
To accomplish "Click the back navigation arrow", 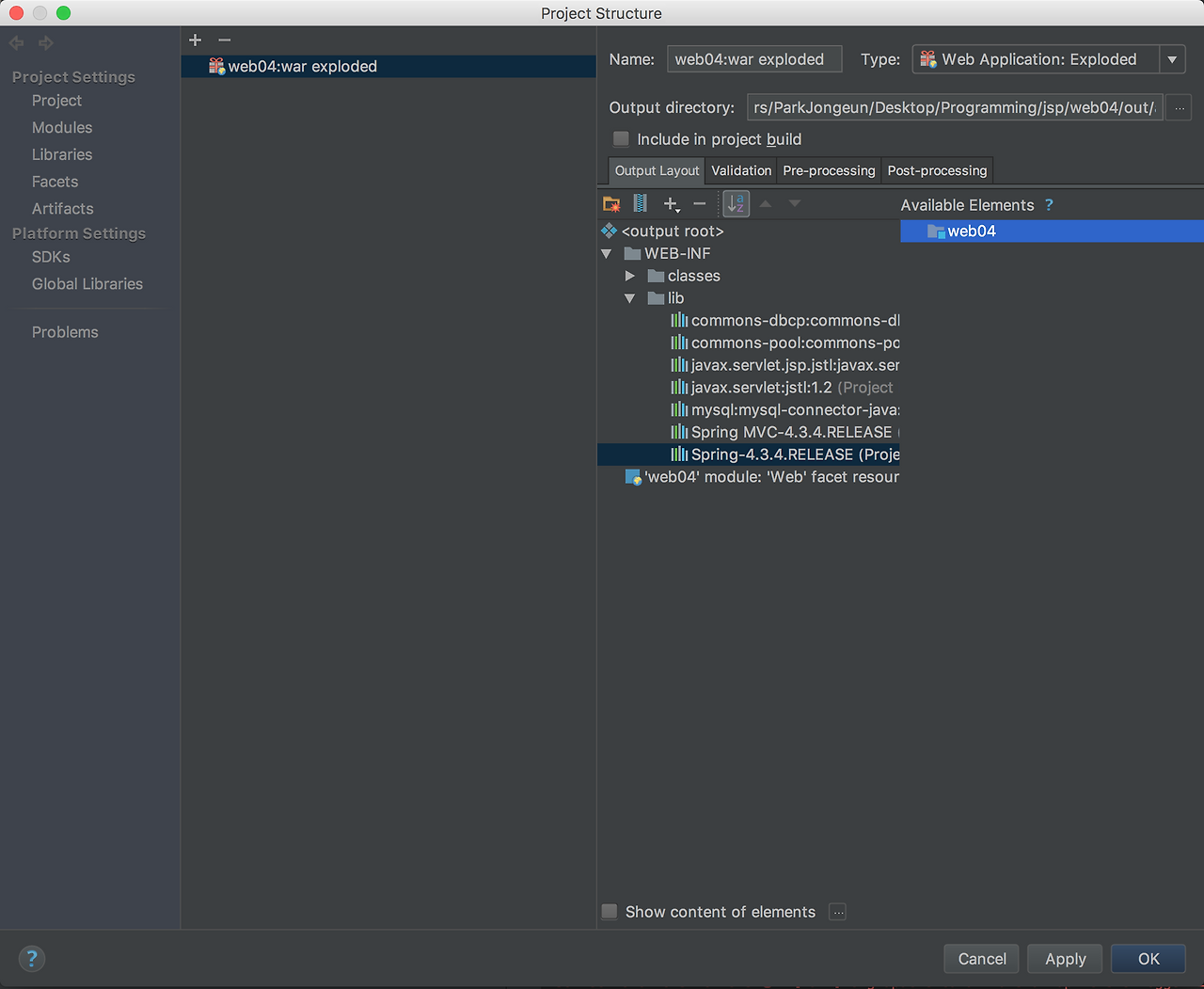I will coord(17,43).
